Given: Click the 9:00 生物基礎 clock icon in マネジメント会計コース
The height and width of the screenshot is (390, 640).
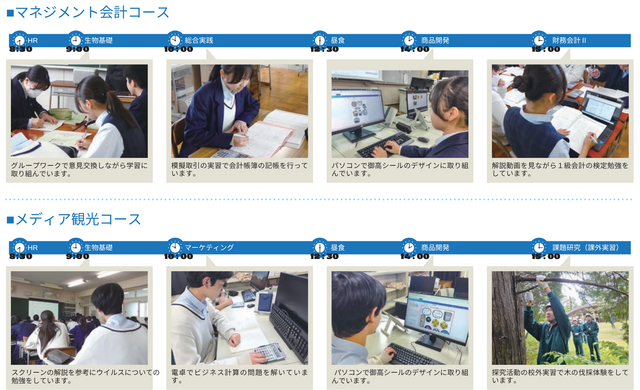Looking at the screenshot, I should click(x=75, y=40).
